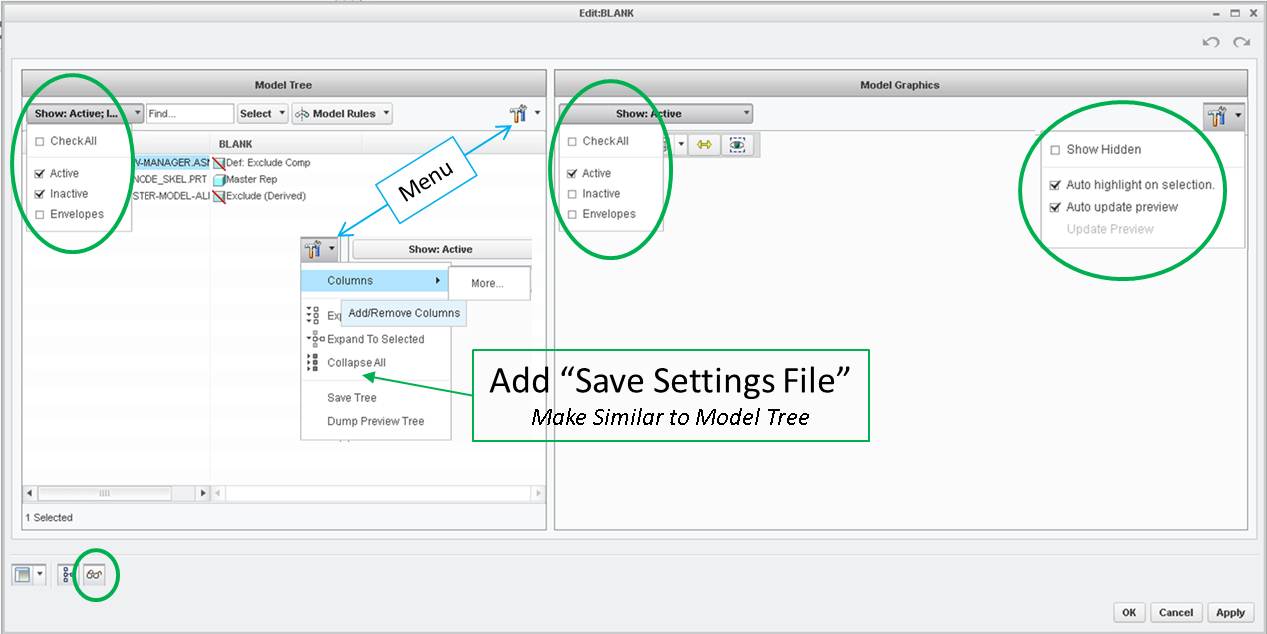Enable the Show Hidden checkbox
The width and height of the screenshot is (1267, 634).
pyautogui.click(x=1056, y=150)
